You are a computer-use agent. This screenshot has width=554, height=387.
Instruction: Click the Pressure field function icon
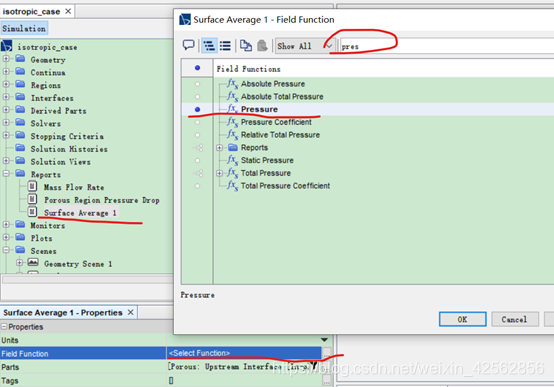[x=232, y=109]
